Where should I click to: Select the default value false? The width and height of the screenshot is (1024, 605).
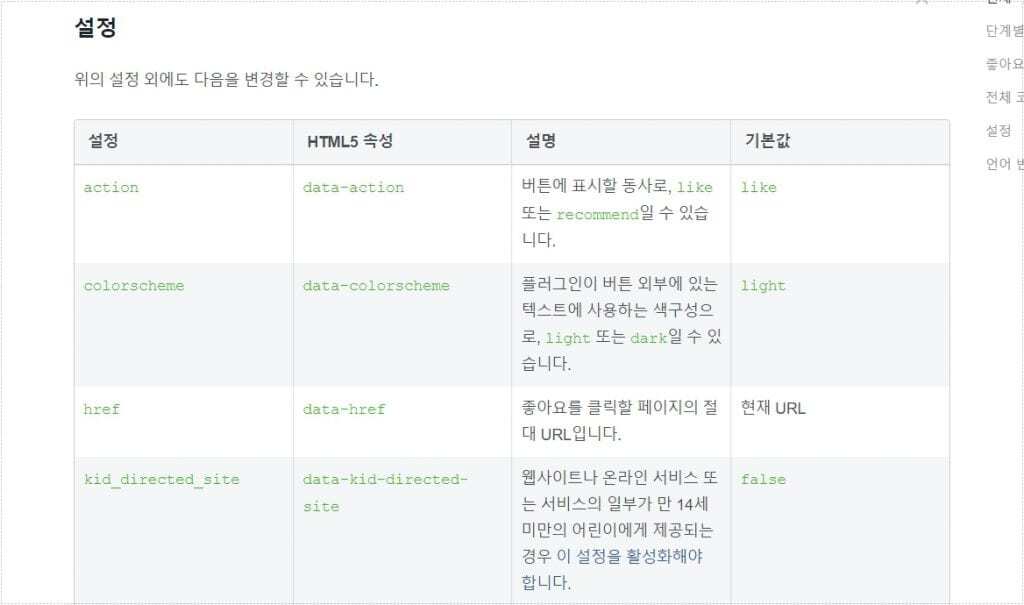[763, 480]
